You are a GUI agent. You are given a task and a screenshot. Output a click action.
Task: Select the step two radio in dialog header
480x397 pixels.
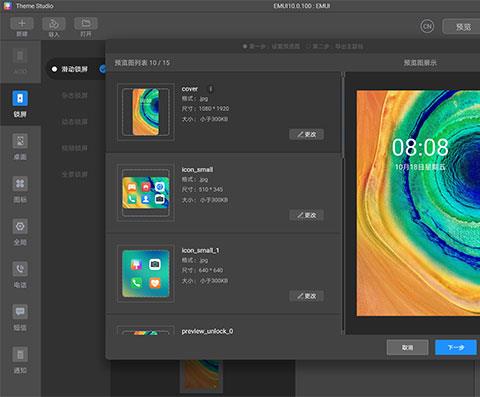[308, 46]
